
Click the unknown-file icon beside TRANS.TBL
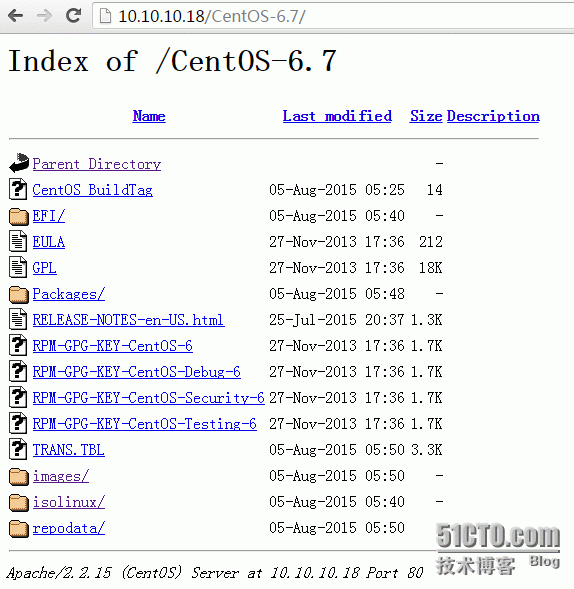18,449
